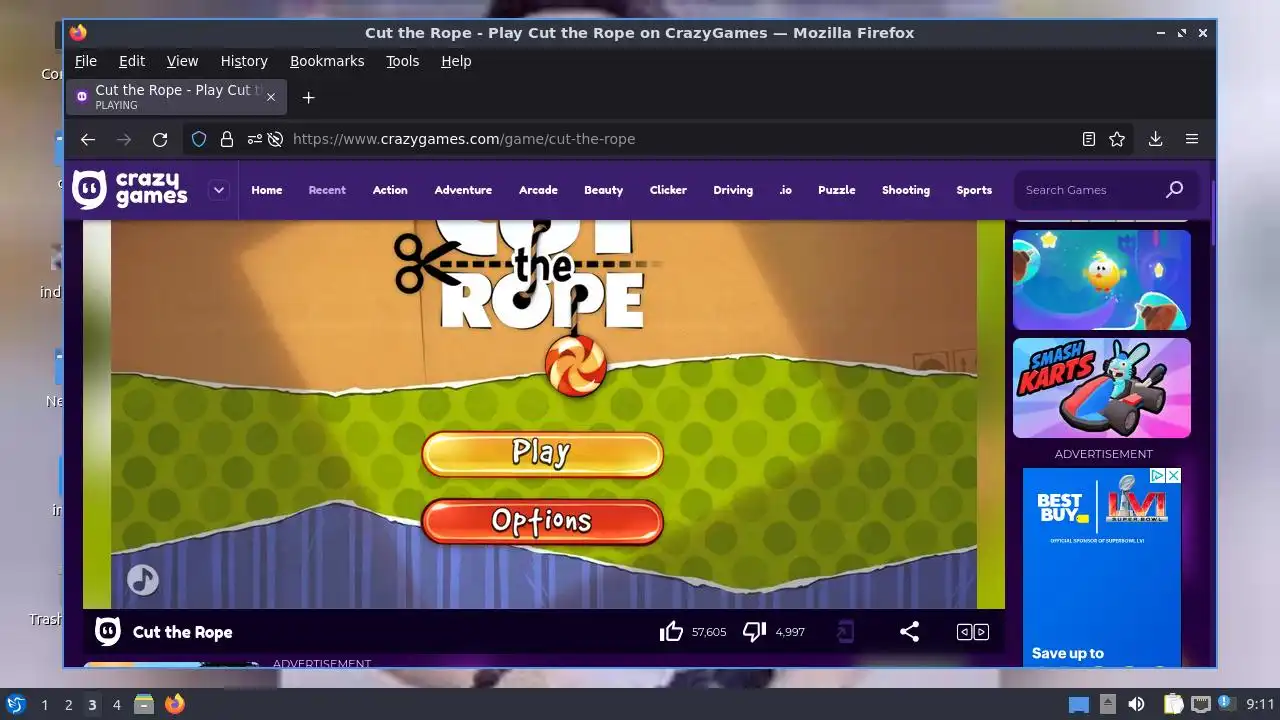
Task: Open the Driving category
Action: [x=733, y=190]
